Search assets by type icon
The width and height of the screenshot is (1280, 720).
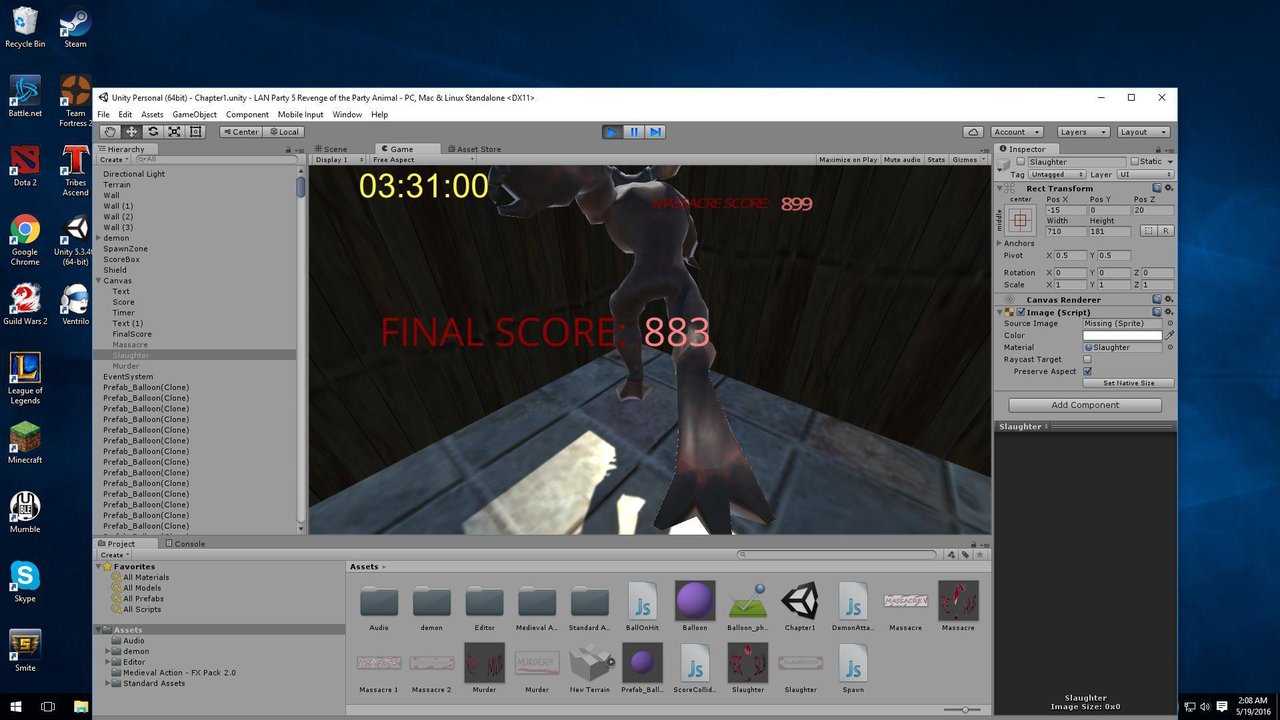click(x=952, y=554)
